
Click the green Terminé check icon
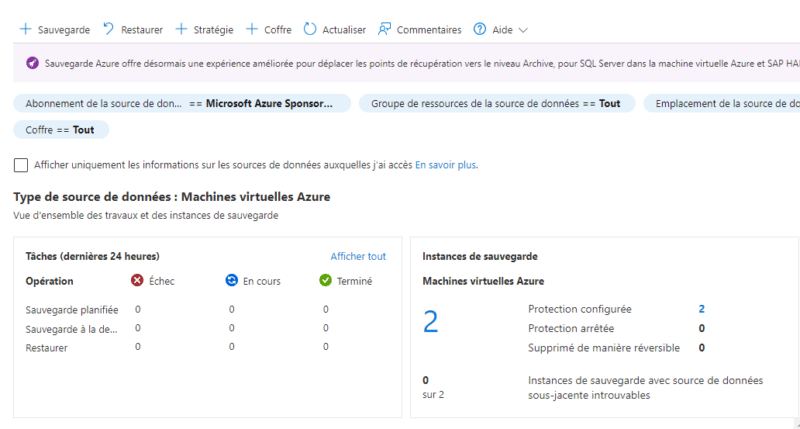pyautogui.click(x=326, y=280)
